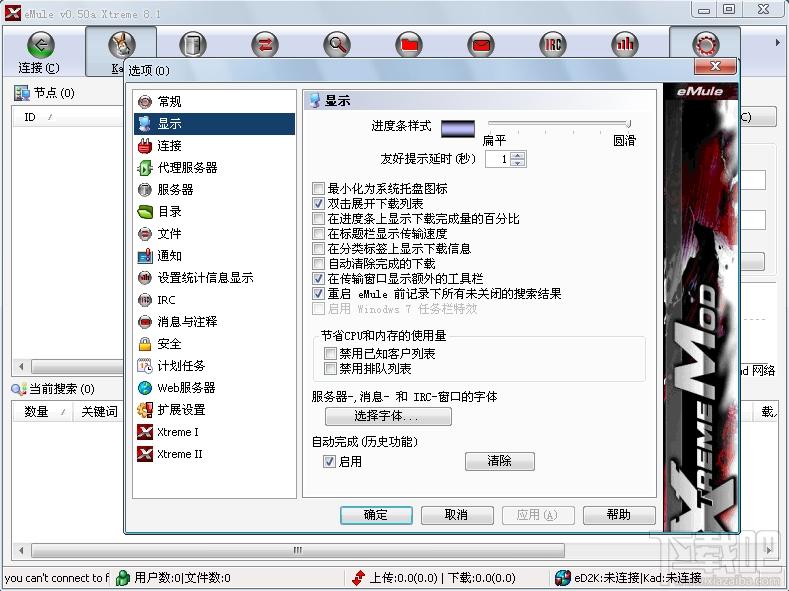This screenshot has width=789, height=591.
Task: Select 目录 in options list
Action: tap(214, 212)
